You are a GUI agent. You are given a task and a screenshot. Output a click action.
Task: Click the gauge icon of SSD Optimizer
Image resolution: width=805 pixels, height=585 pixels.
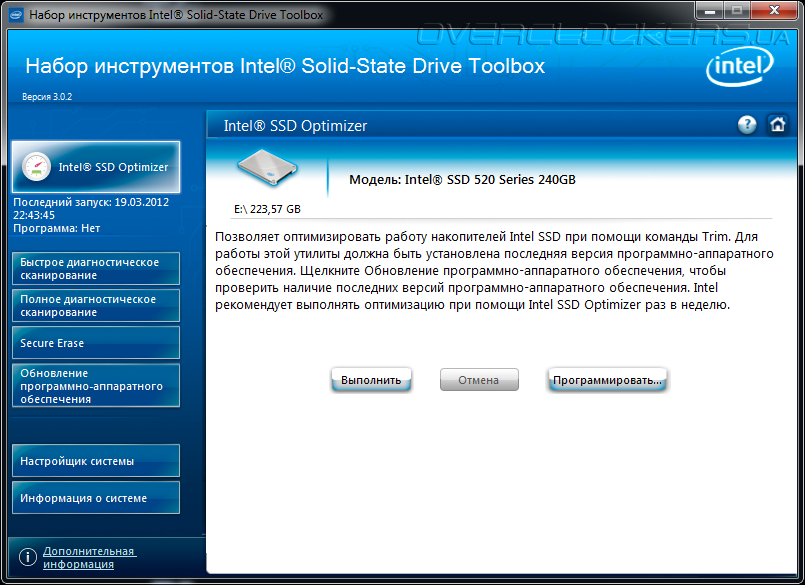pos(36,167)
